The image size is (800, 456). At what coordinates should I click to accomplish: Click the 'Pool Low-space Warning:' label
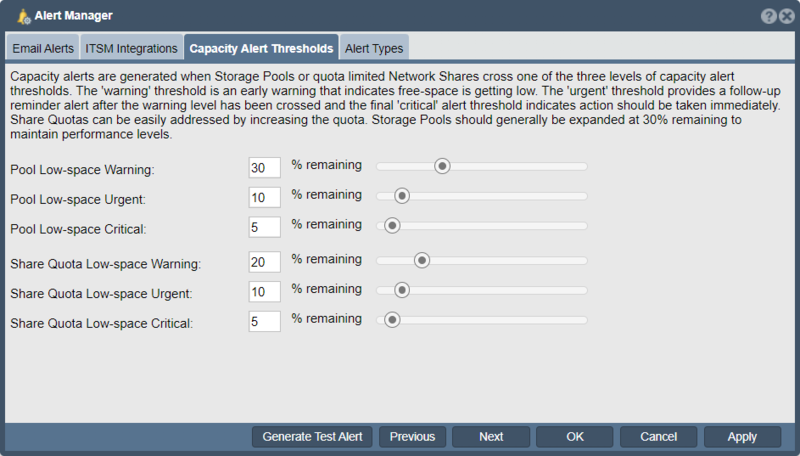82,169
